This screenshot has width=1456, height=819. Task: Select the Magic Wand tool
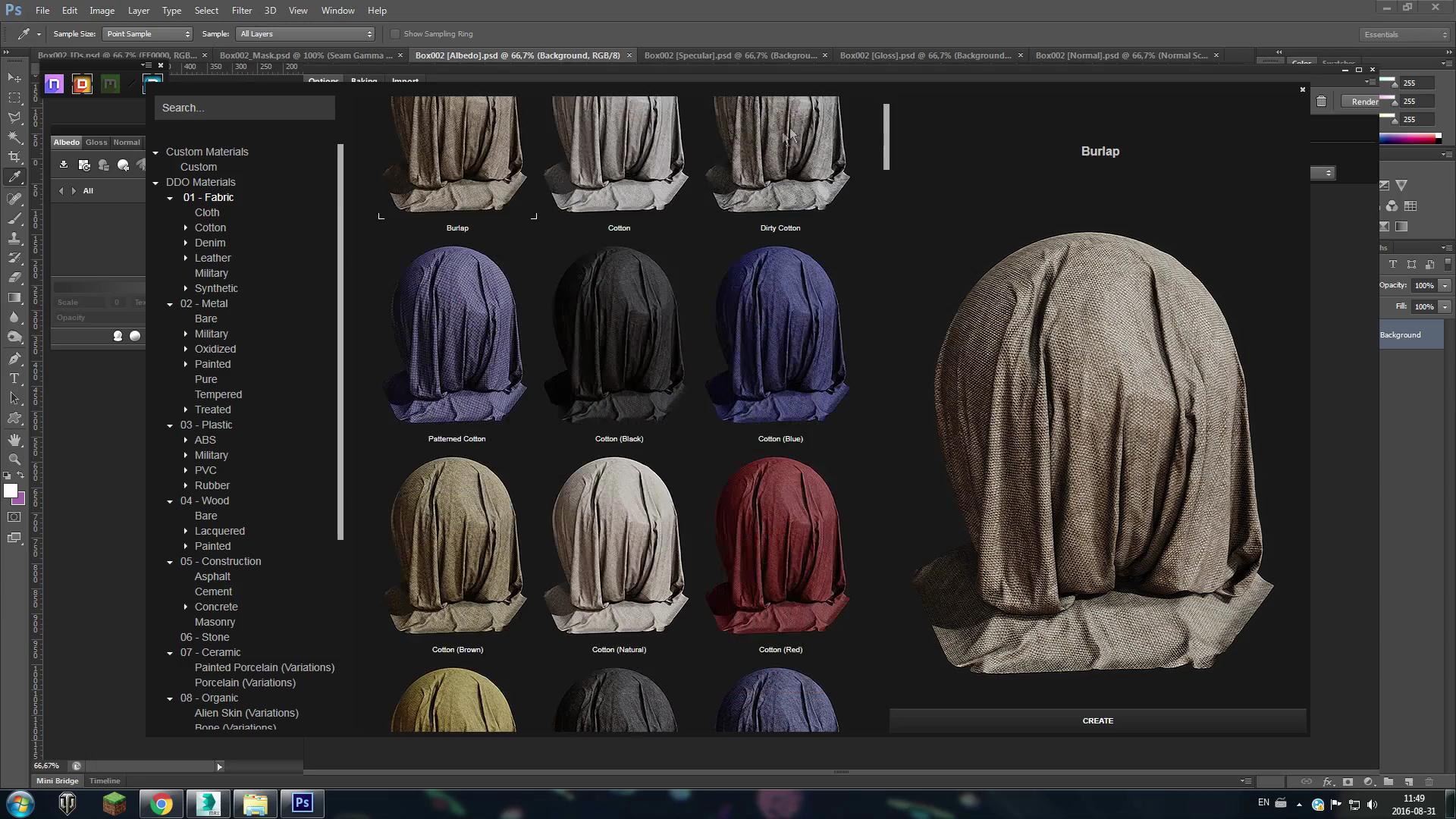[x=14, y=137]
